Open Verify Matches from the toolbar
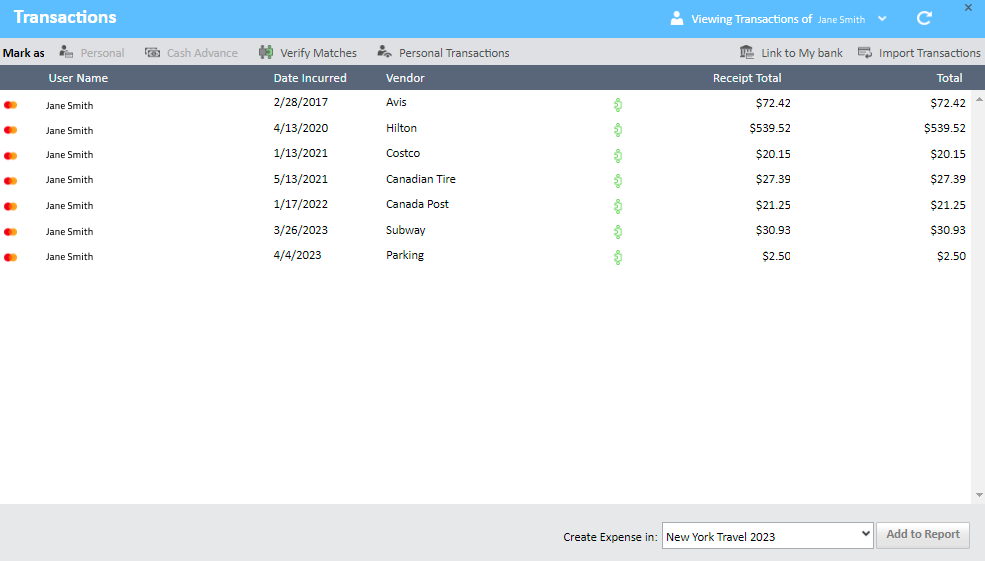 (307, 53)
